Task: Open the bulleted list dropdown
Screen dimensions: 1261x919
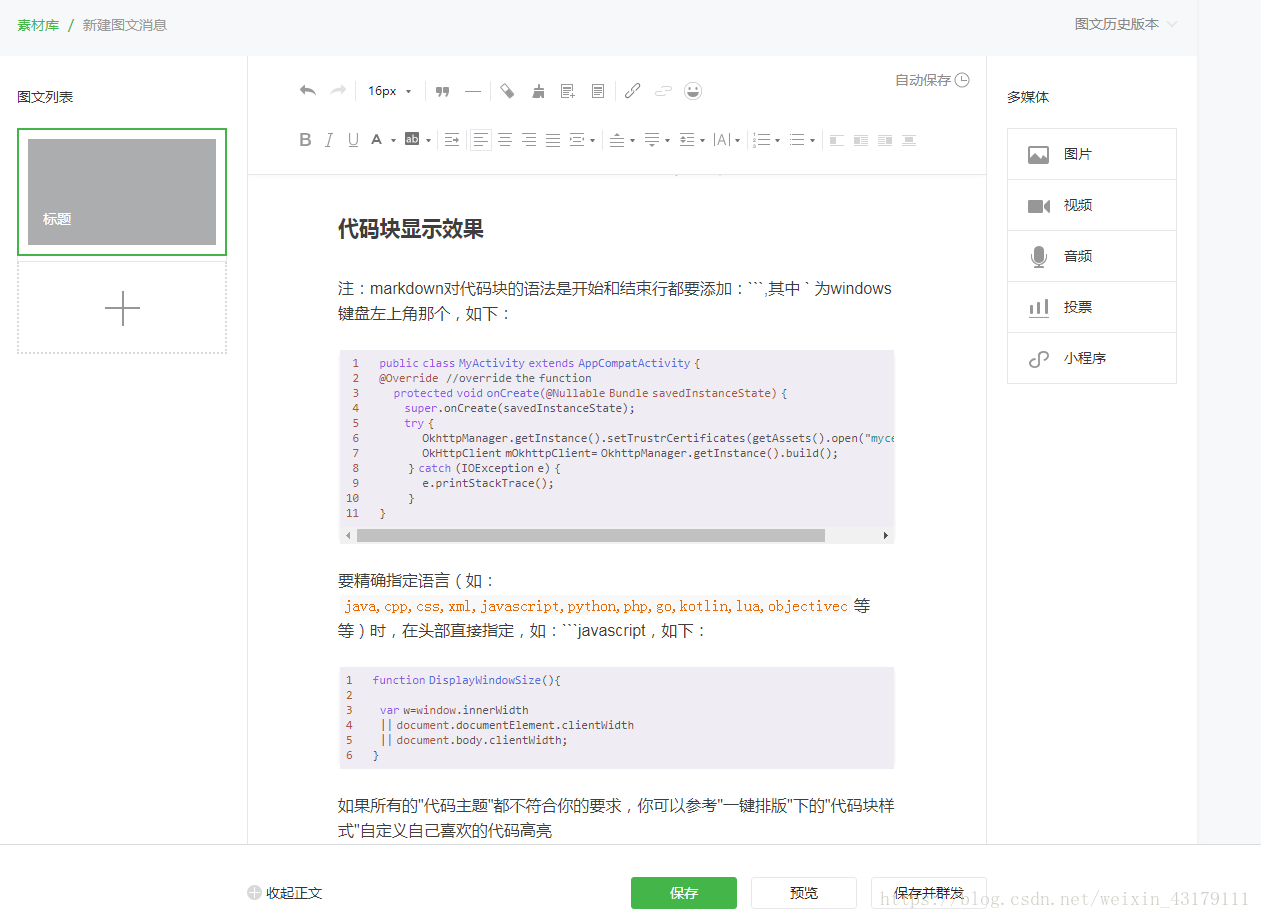Action: click(x=802, y=140)
